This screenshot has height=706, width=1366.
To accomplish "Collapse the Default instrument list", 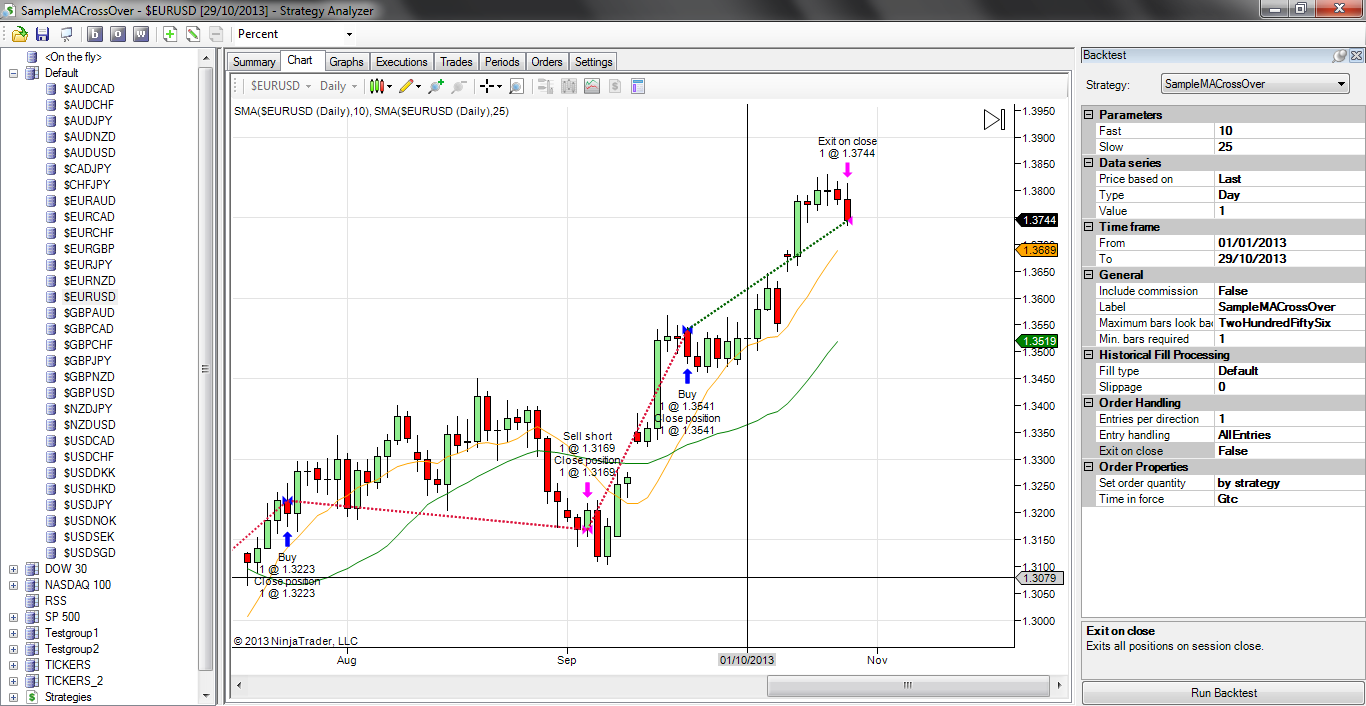I will pyautogui.click(x=13, y=73).
